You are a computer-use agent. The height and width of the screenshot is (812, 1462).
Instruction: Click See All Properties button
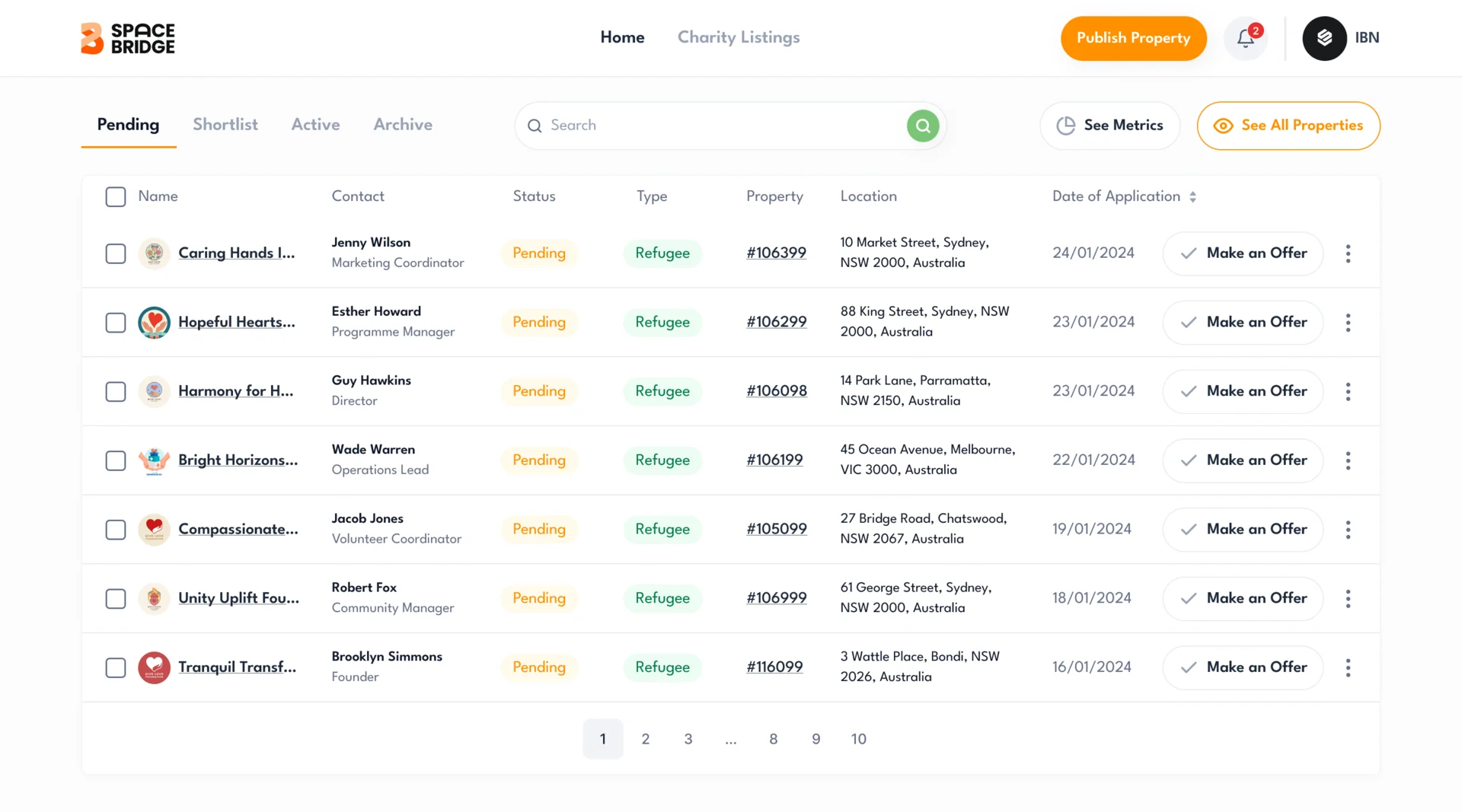1288,126
